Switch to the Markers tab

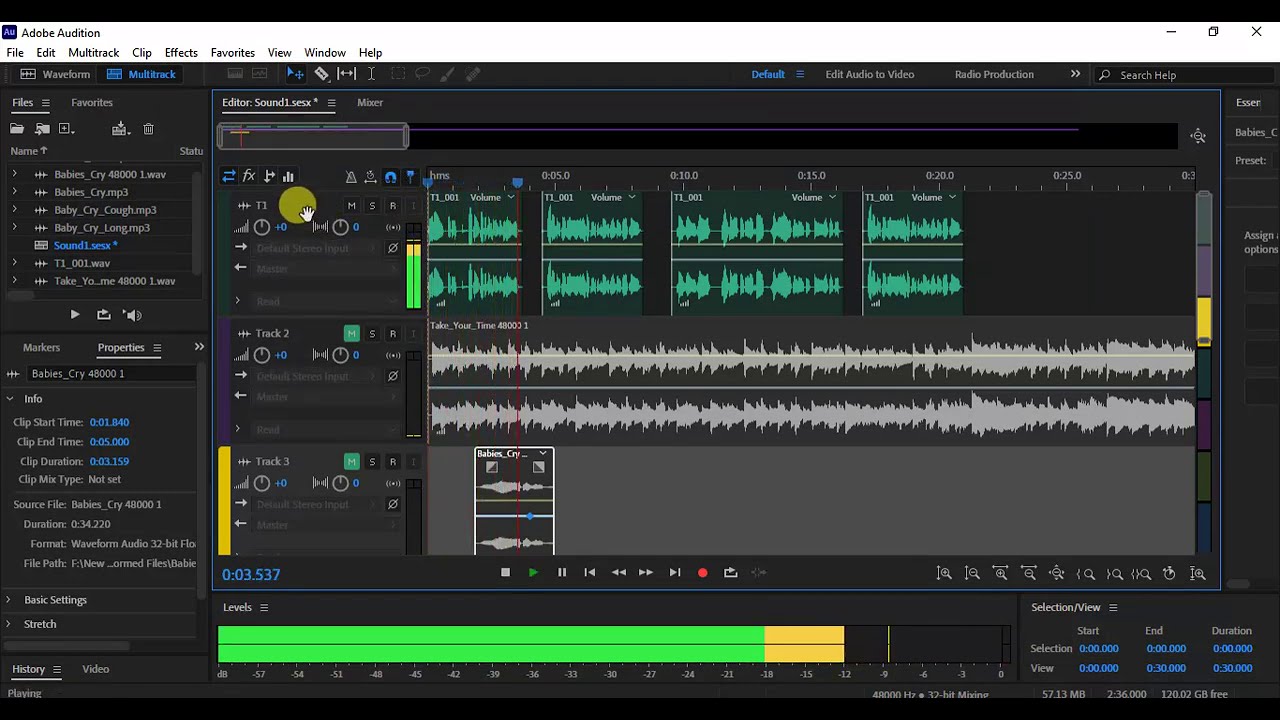[x=41, y=347]
